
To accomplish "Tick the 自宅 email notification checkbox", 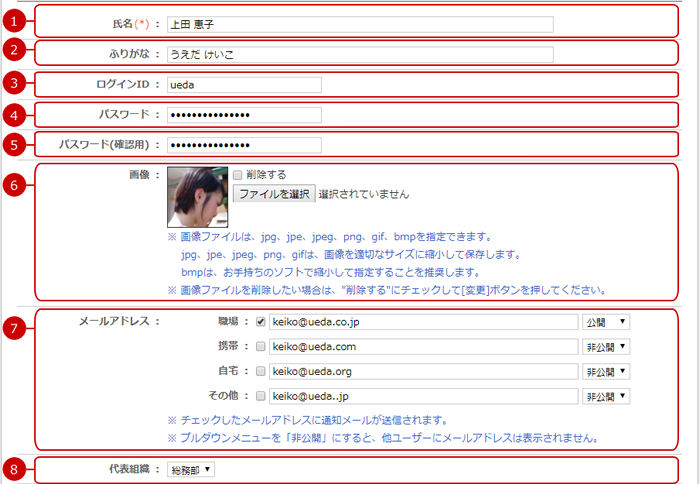I will 260,371.
